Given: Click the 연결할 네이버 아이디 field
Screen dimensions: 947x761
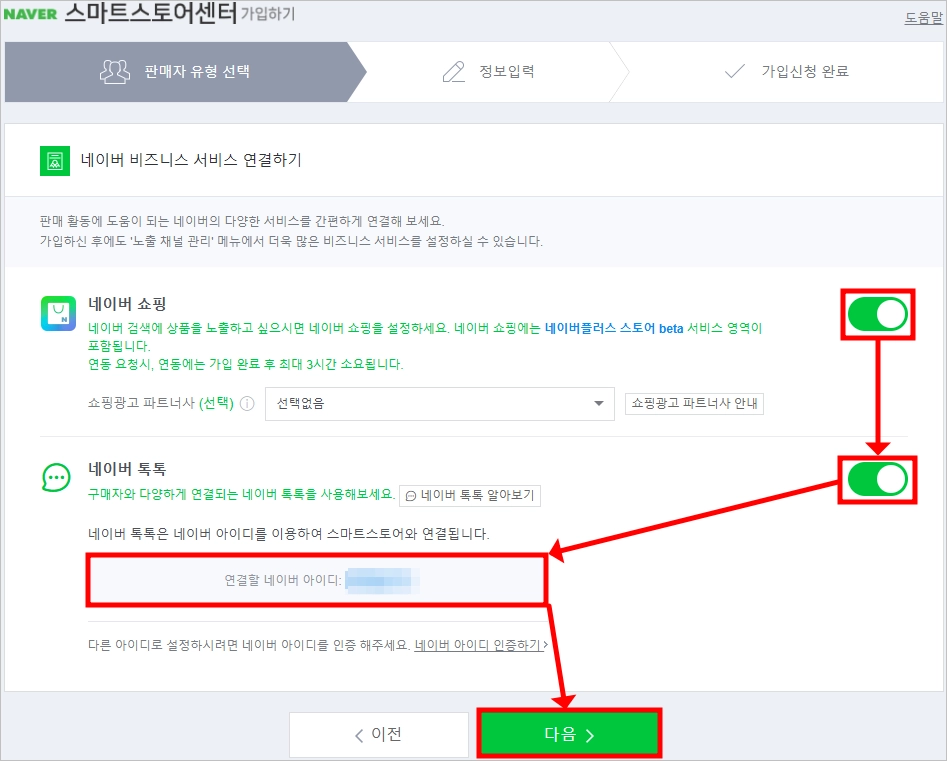Looking at the screenshot, I should 317,580.
